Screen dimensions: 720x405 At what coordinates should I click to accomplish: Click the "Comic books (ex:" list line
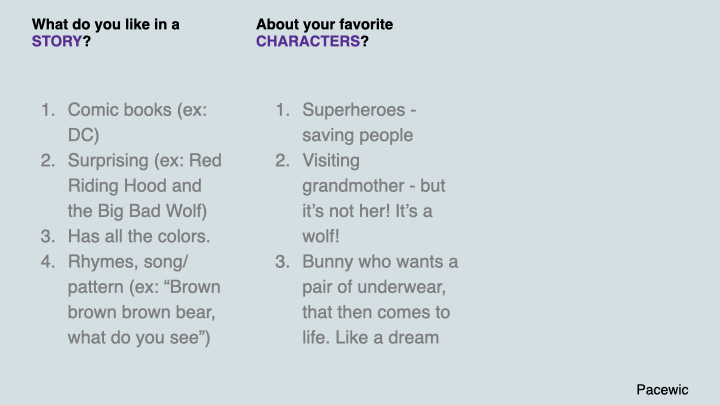coord(137,109)
